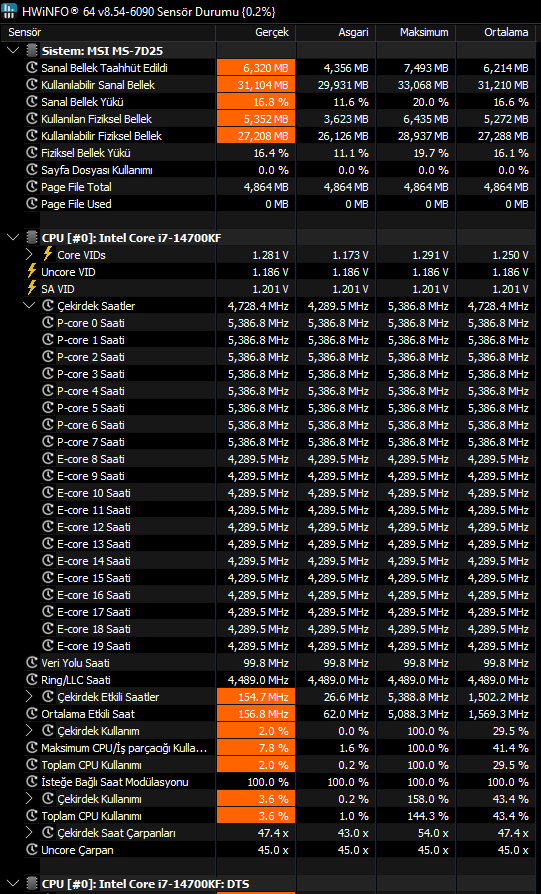Image resolution: width=541 pixels, height=894 pixels.
Task: Click the Asgari column header
Action: (336, 32)
